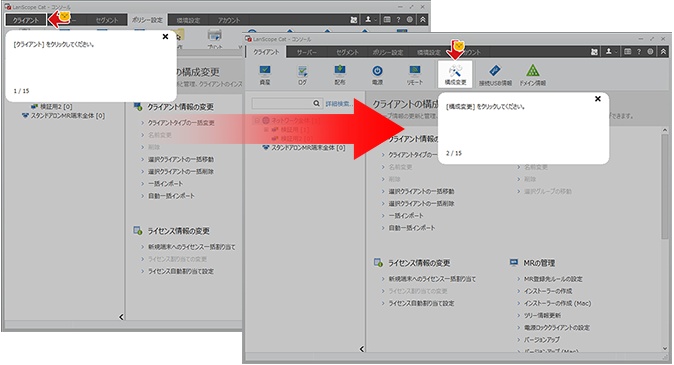Switch to ポリシー設定 tab in front window
Image resolution: width=674 pixels, height=365 pixels.
coord(388,52)
